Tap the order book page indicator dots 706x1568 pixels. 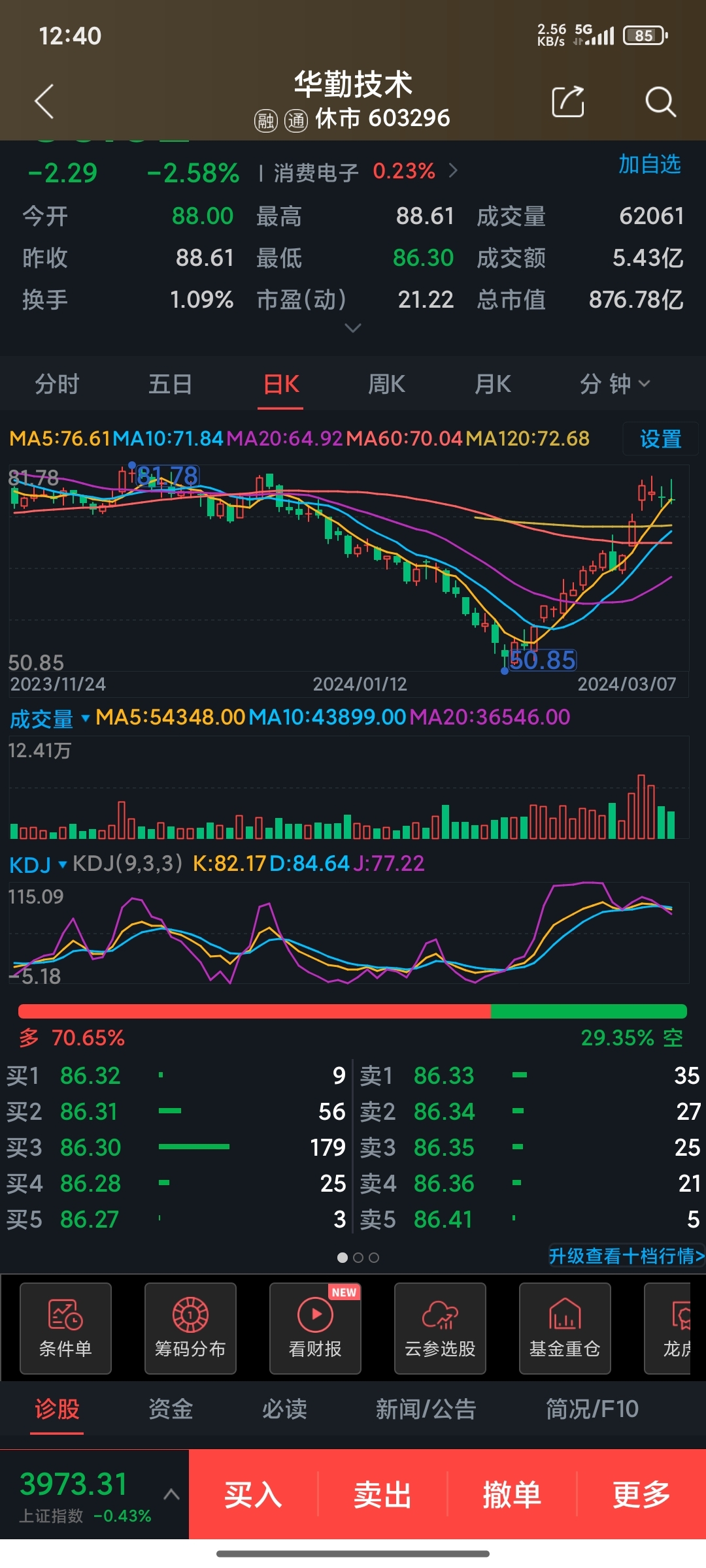tap(358, 1258)
